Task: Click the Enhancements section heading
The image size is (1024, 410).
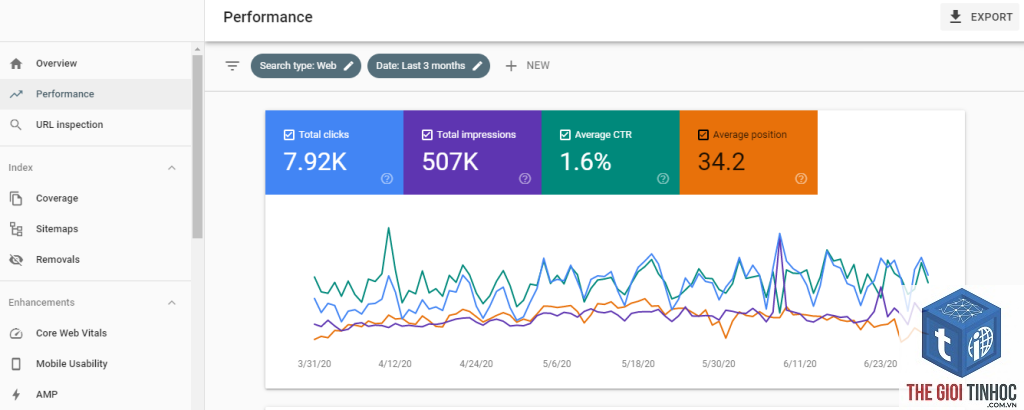Action: pyautogui.click(x=41, y=302)
